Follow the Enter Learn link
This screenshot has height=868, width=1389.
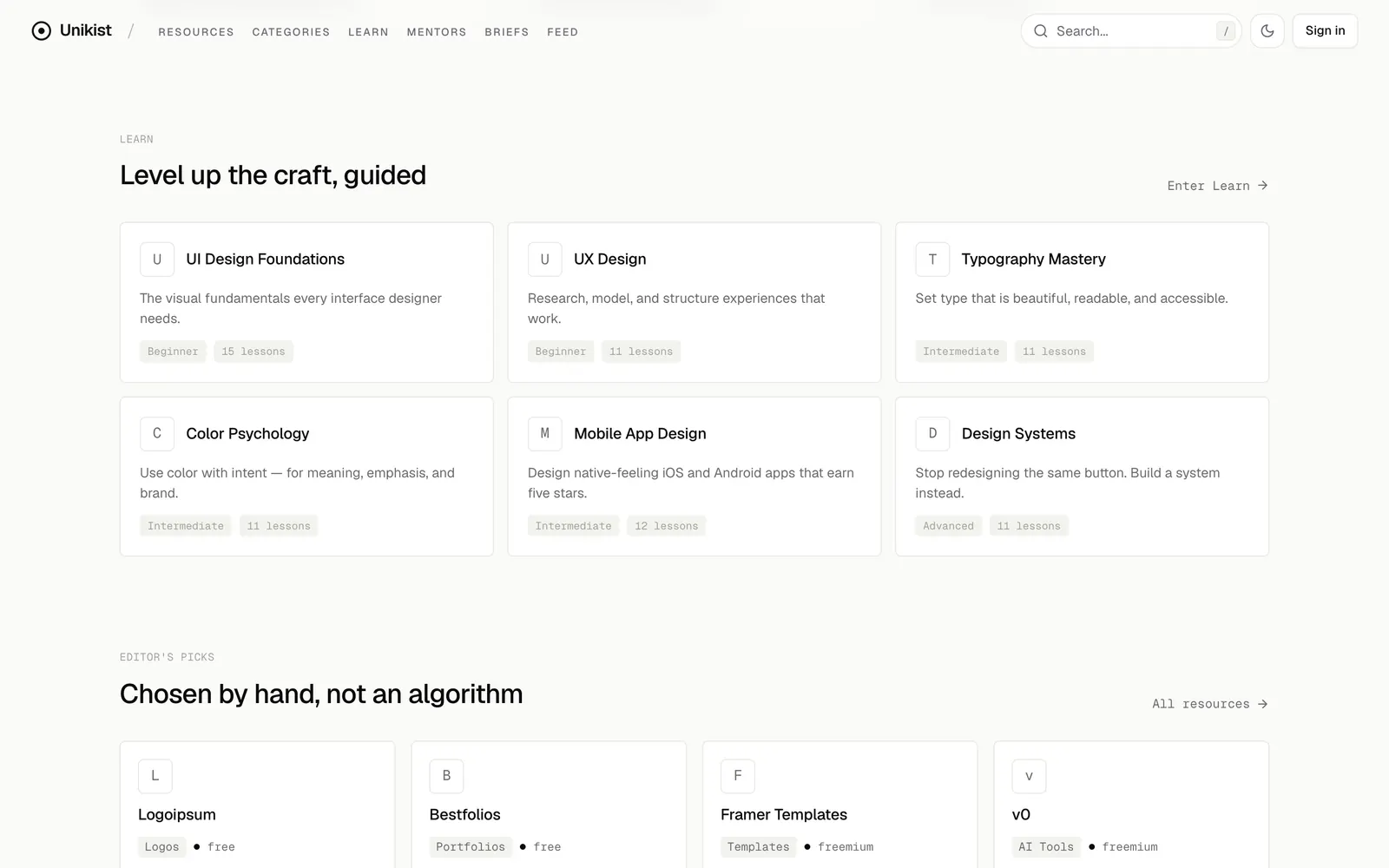[1217, 186]
